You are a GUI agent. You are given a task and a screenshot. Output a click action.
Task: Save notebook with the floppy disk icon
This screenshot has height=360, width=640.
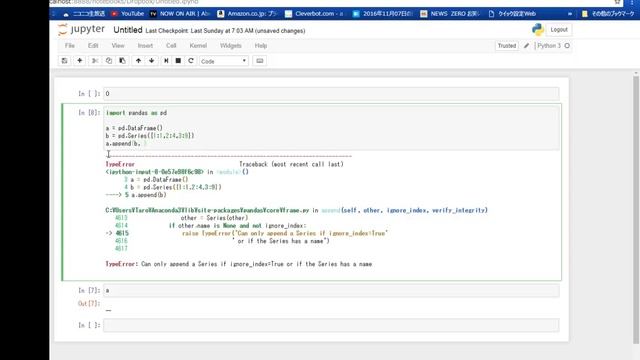tap(64, 61)
